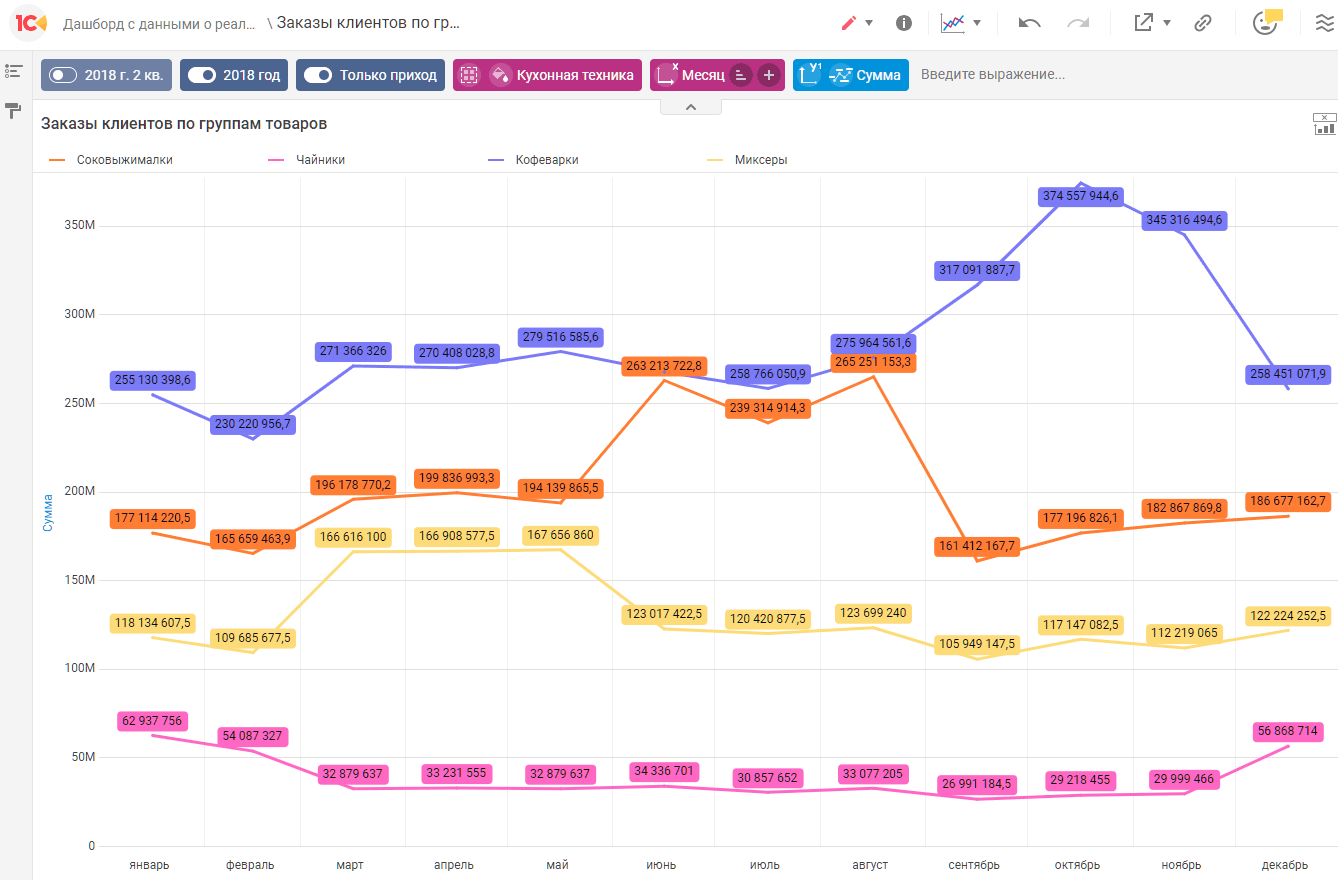Hide the Соковыжималки series in legend
This screenshot has height=880, width=1338.
pyautogui.click(x=110, y=160)
